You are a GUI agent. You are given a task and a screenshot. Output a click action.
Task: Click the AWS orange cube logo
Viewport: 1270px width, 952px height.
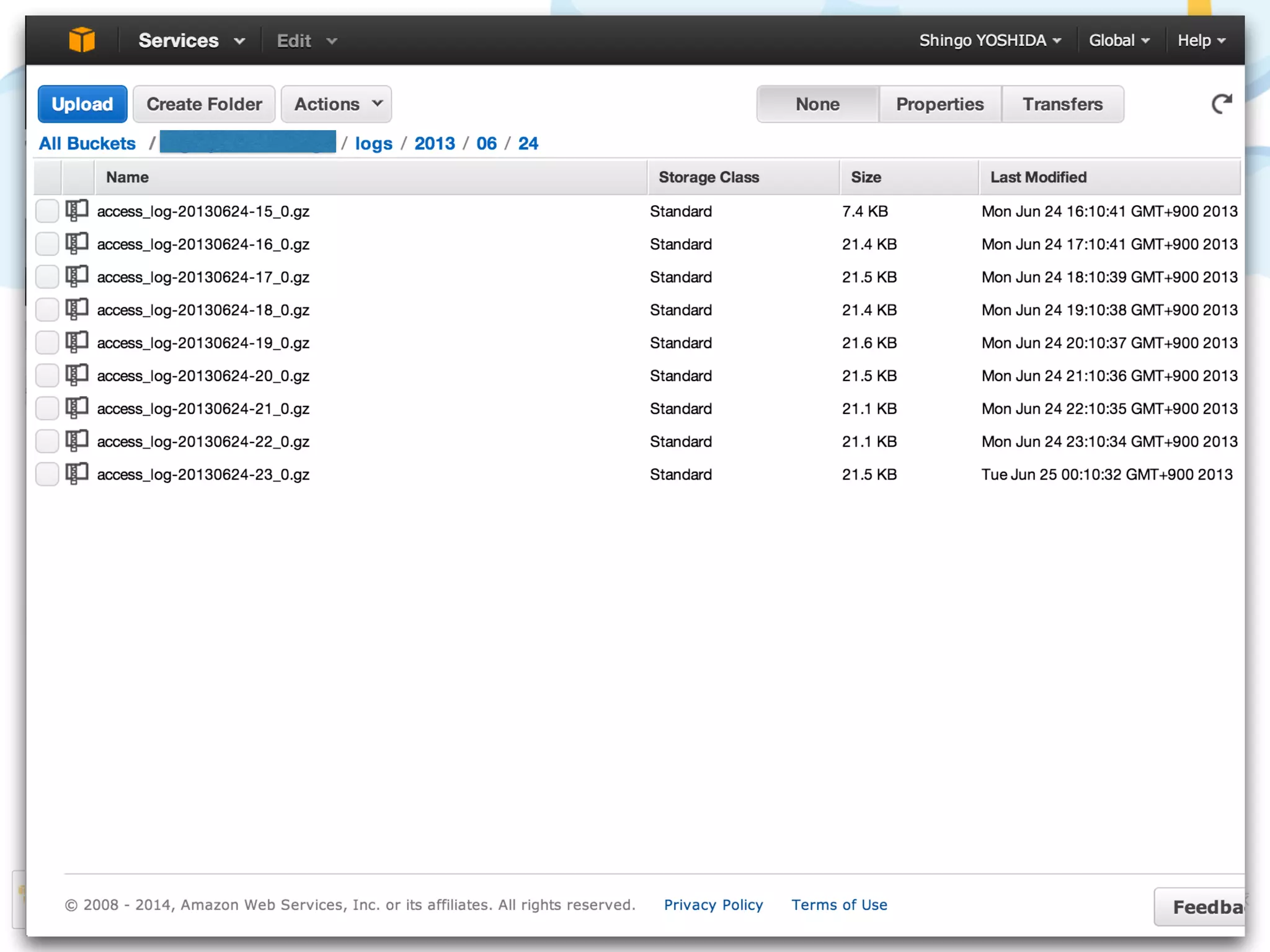81,40
